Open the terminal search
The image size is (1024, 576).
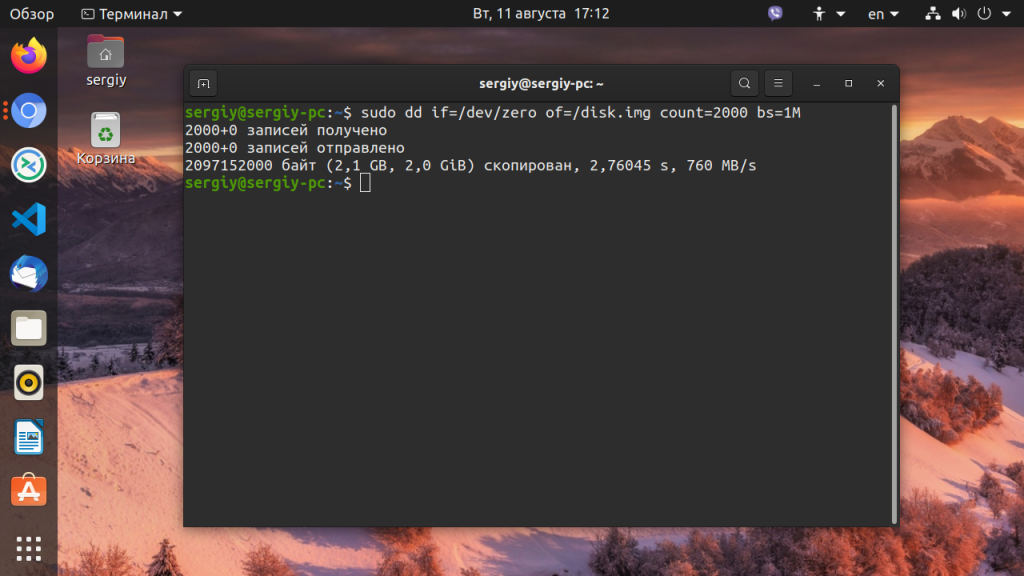coord(744,83)
